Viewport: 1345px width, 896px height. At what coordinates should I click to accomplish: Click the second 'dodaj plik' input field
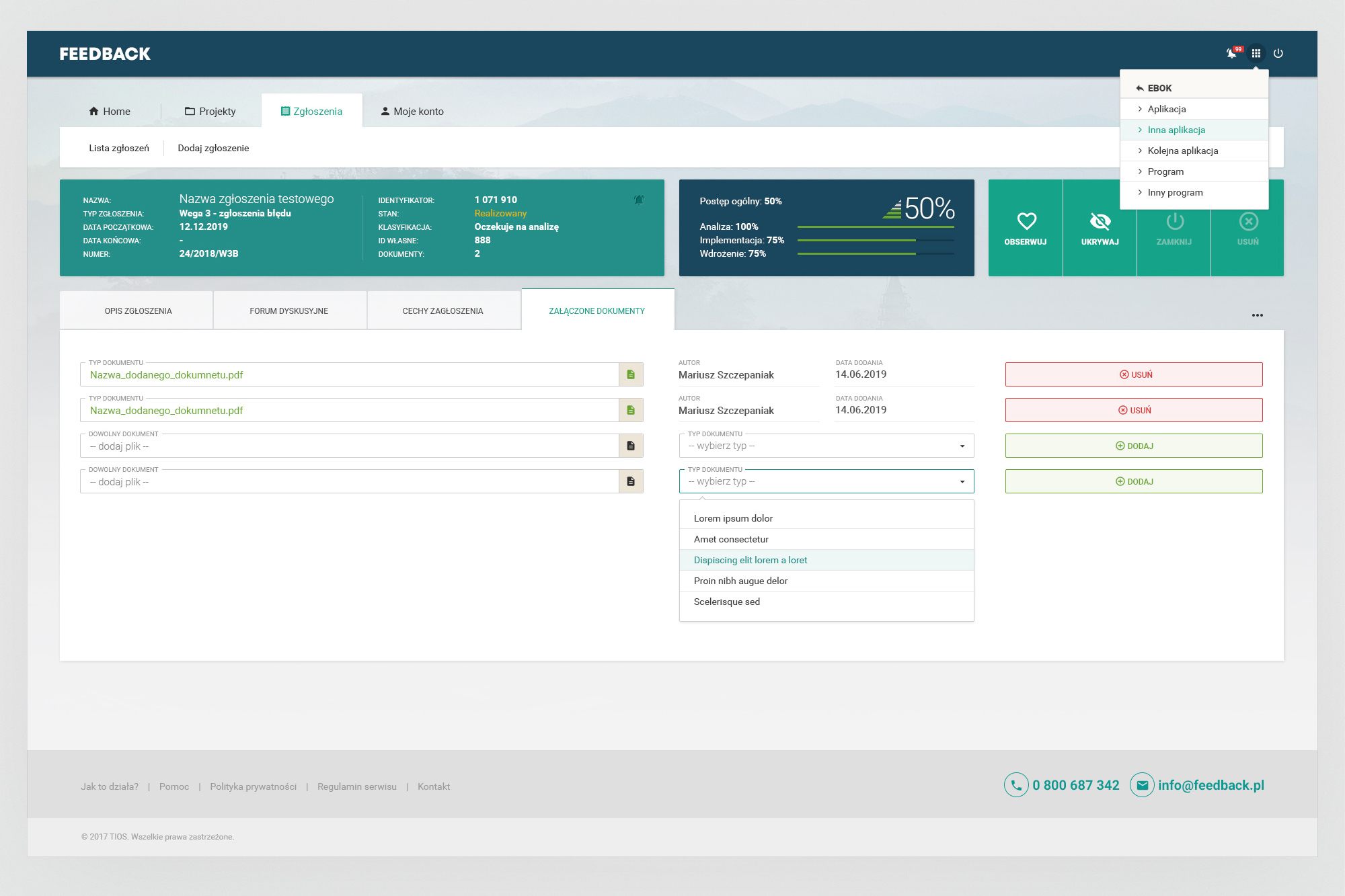(349, 482)
